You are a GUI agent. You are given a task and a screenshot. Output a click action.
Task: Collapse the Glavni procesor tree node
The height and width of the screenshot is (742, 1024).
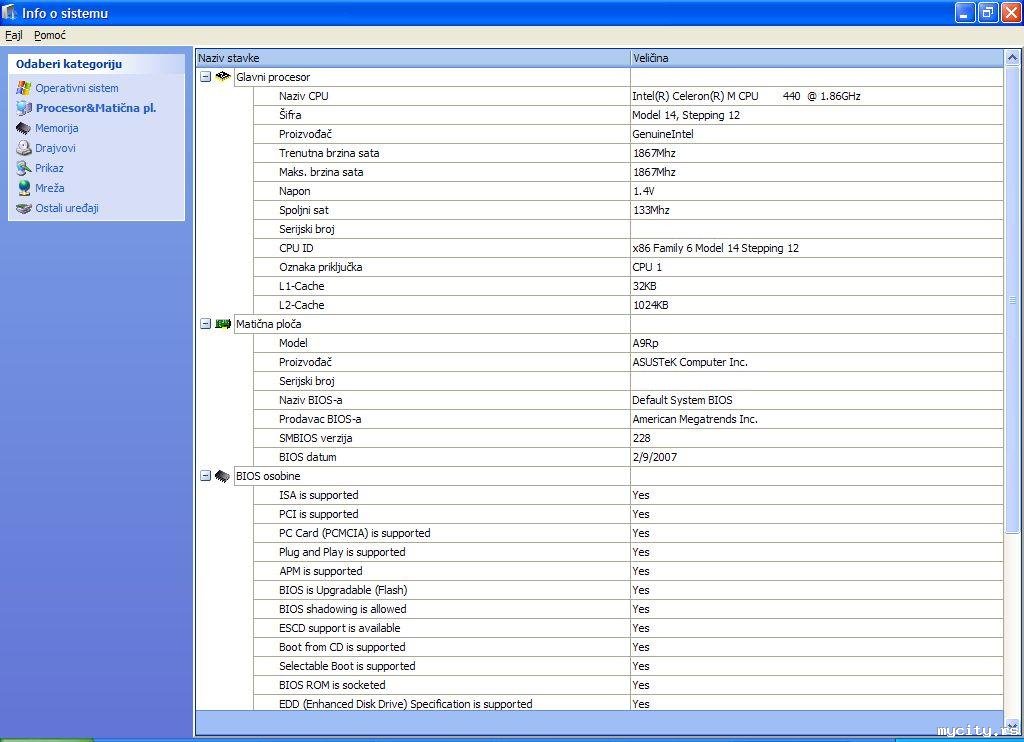pyautogui.click(x=206, y=76)
